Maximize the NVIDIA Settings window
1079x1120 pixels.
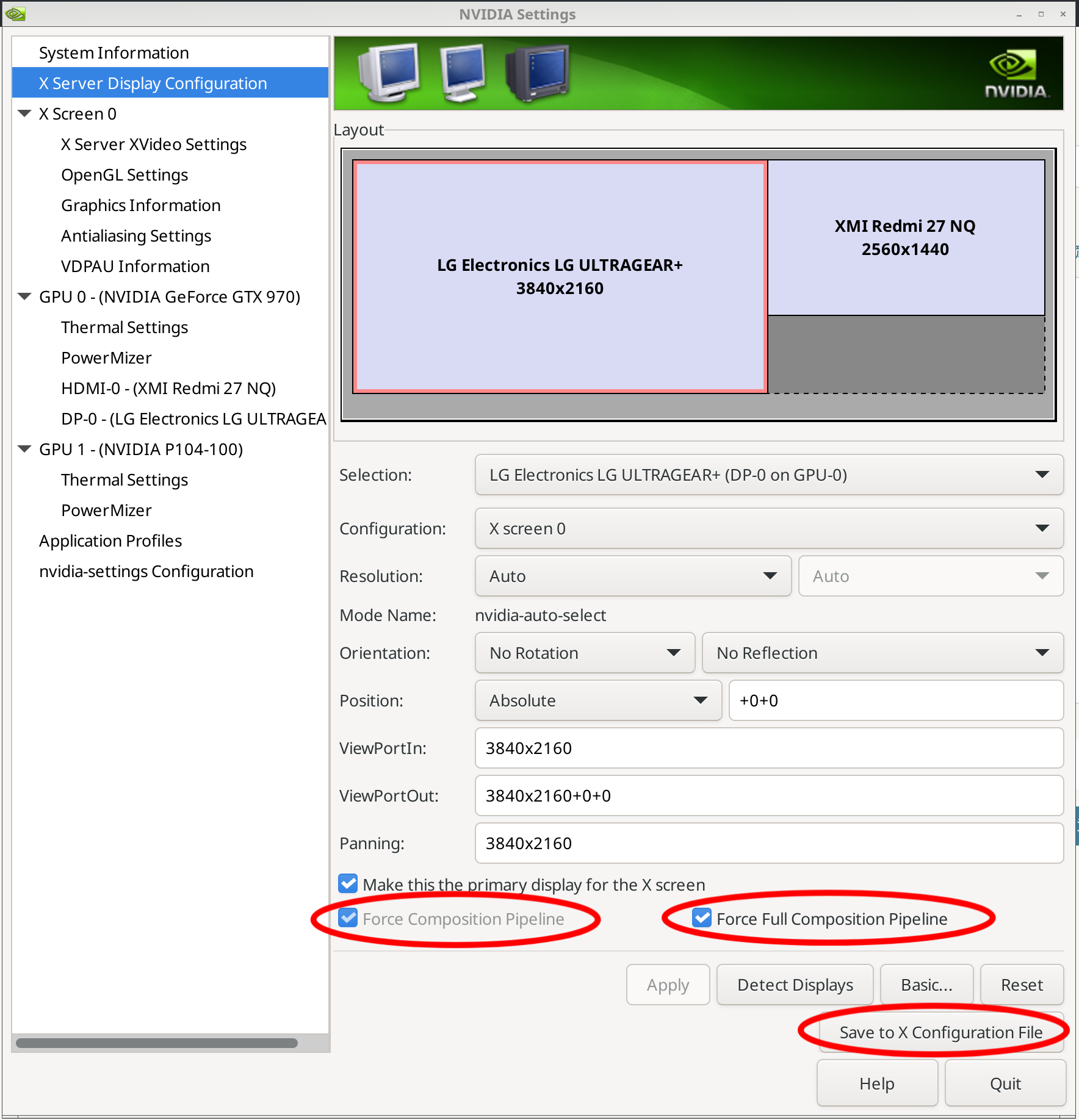[1041, 14]
